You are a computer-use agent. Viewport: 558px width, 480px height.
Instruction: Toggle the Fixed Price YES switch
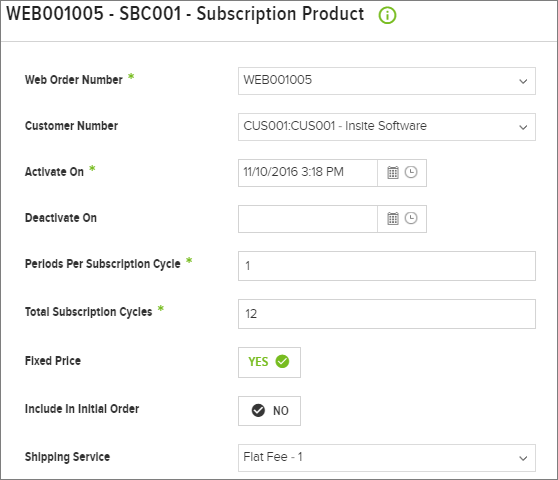click(269, 362)
